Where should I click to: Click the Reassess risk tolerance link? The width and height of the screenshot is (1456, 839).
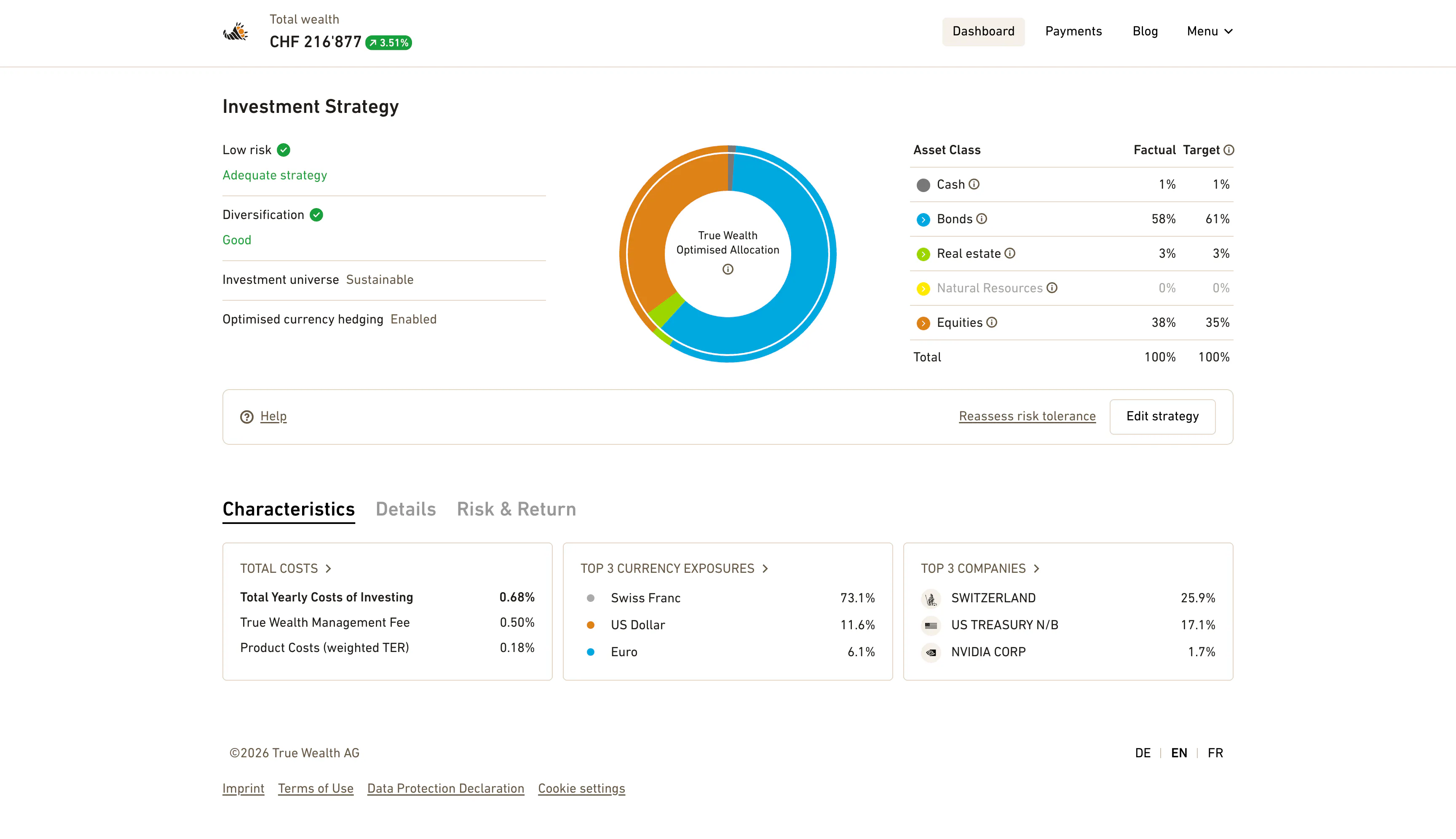click(x=1027, y=416)
